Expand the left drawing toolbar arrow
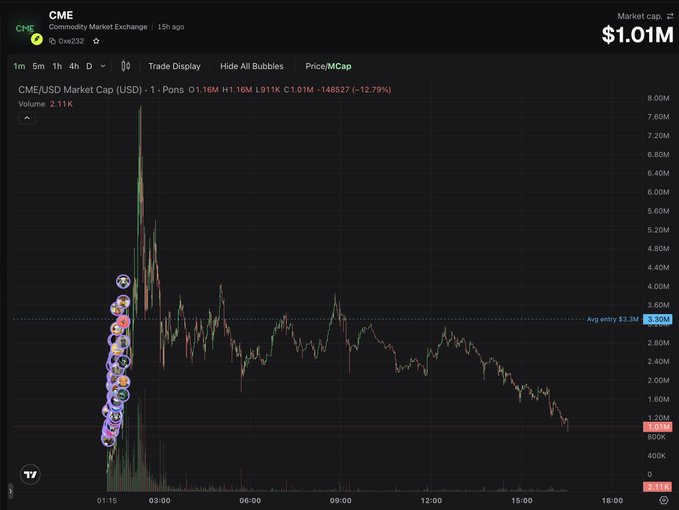Screen dimensions: 679x510 coord(10,491)
